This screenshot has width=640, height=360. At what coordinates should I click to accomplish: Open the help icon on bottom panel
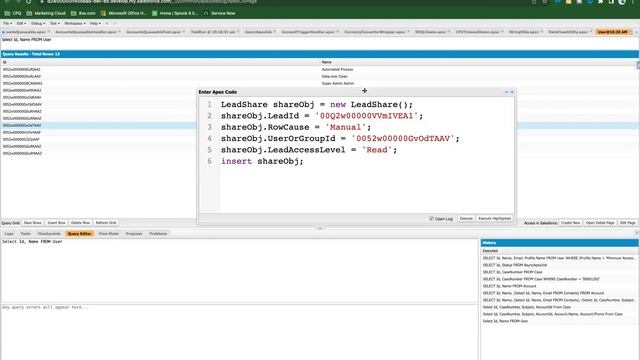[x=637, y=233]
